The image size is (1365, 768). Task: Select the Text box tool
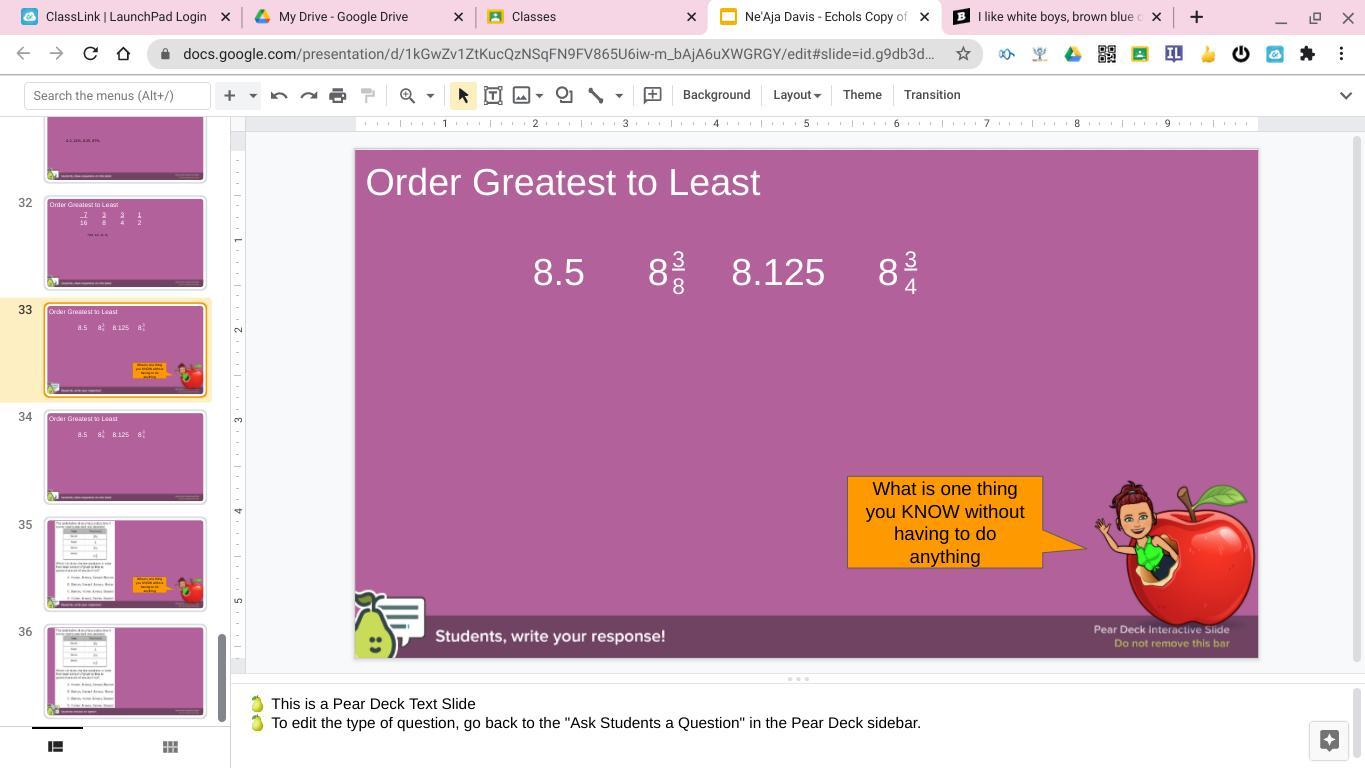click(x=493, y=95)
